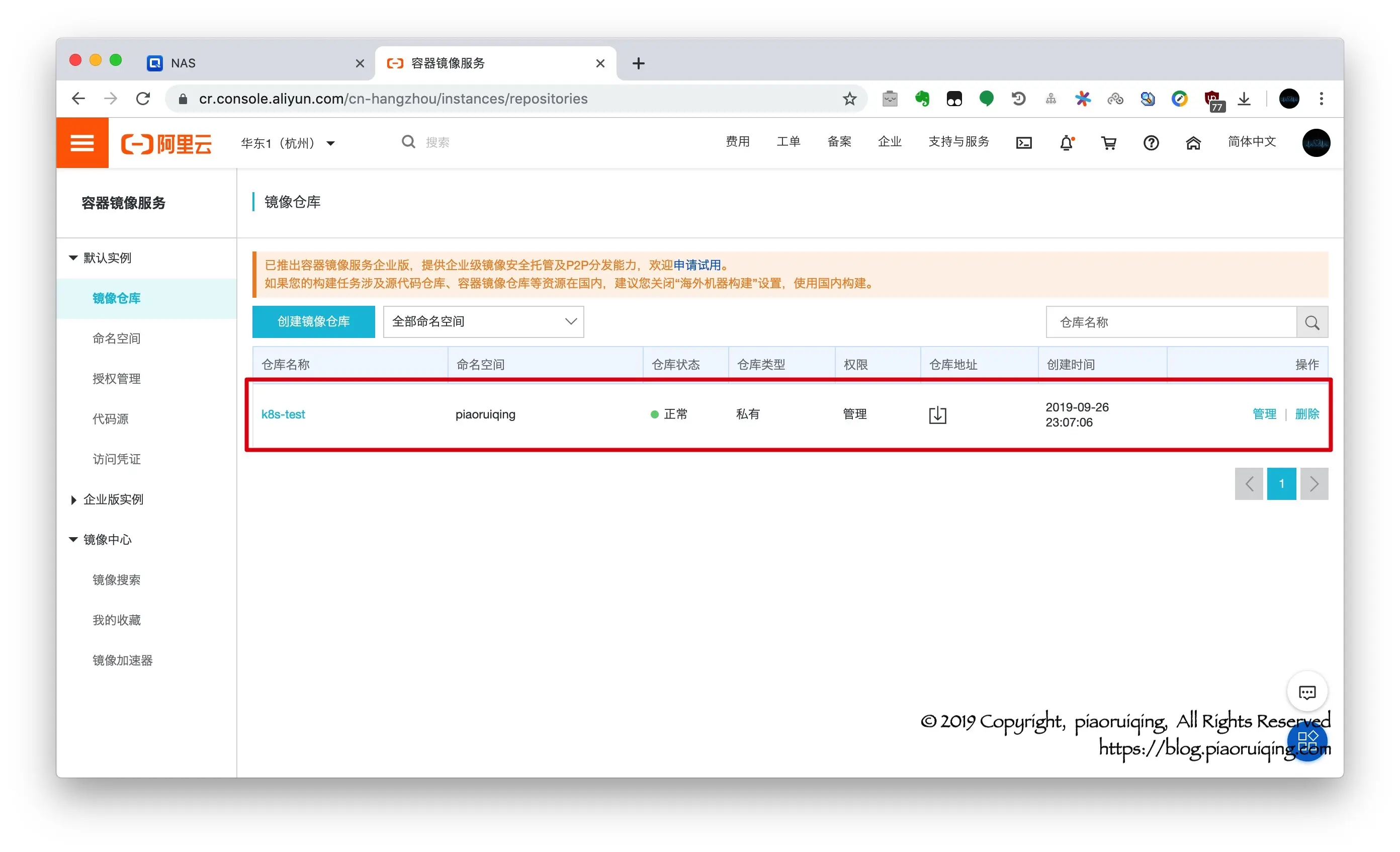Click the help question mark icon

(1151, 143)
